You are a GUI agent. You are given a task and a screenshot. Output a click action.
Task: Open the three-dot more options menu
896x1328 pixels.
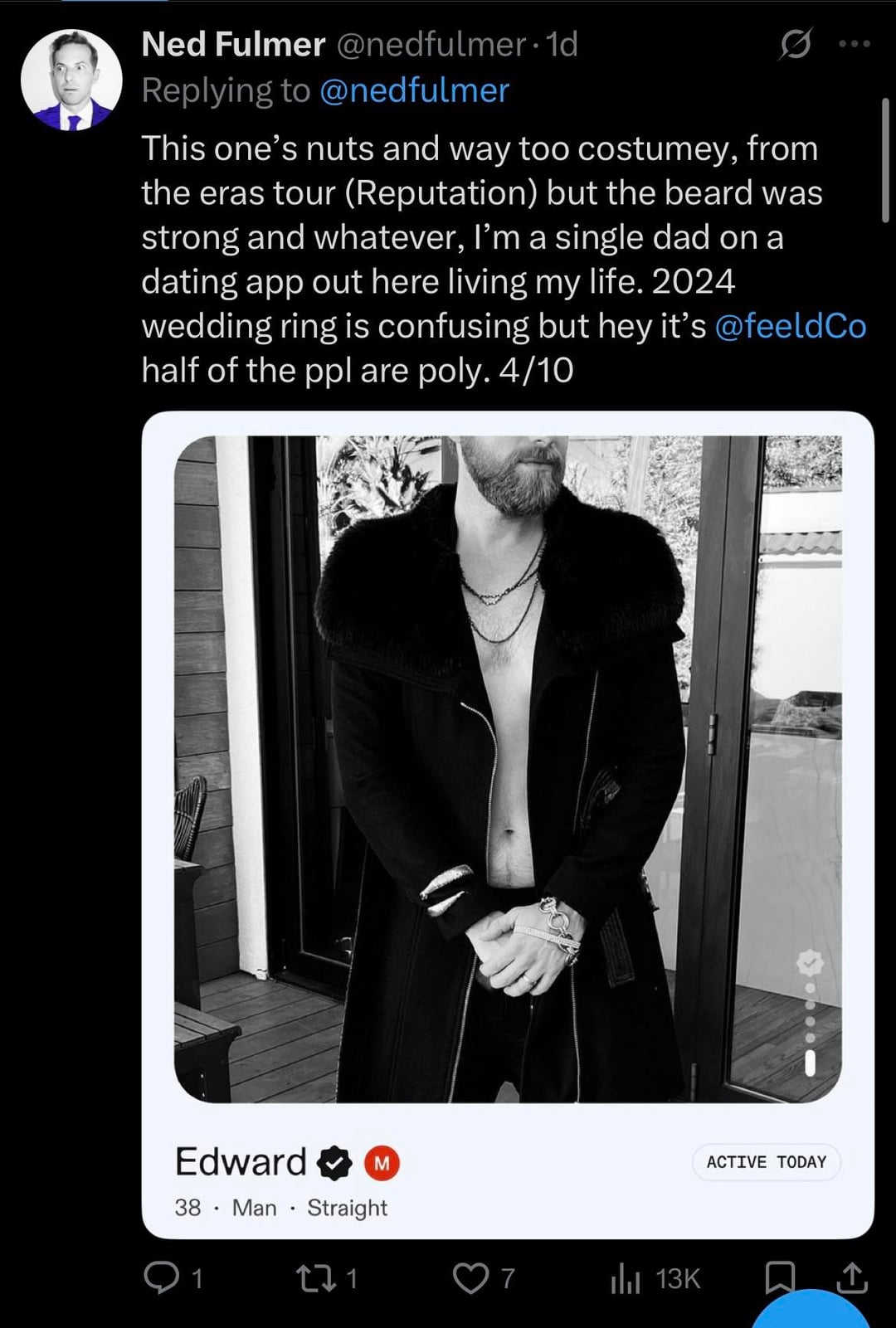pyautogui.click(x=855, y=44)
